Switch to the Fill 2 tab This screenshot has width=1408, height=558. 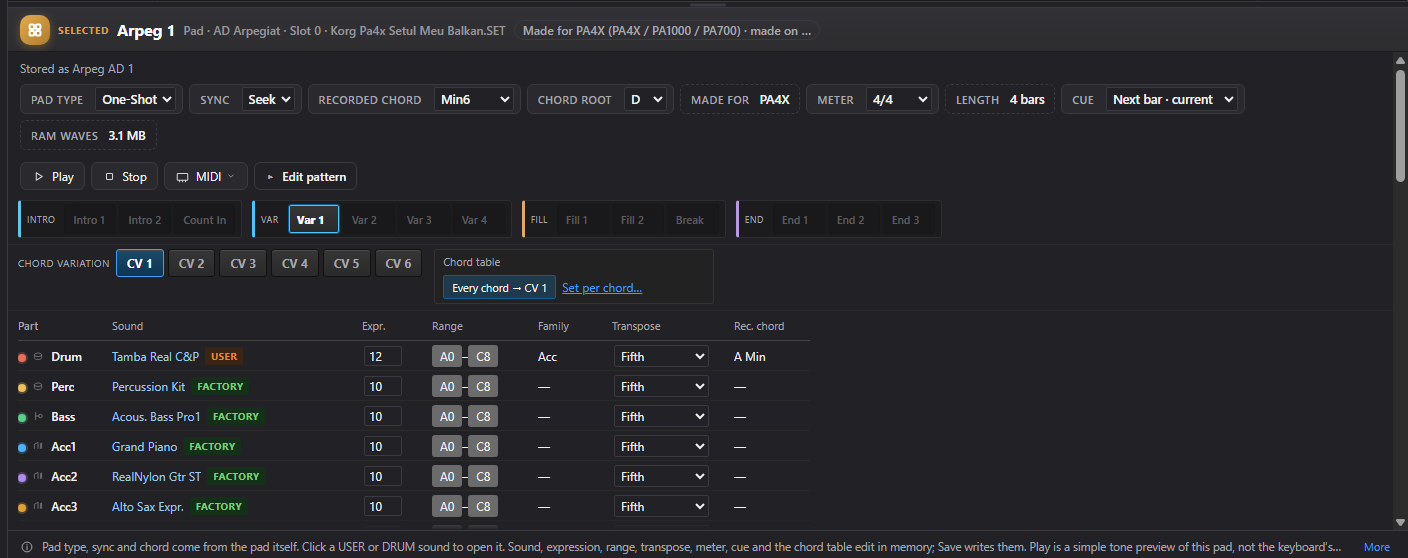point(632,220)
